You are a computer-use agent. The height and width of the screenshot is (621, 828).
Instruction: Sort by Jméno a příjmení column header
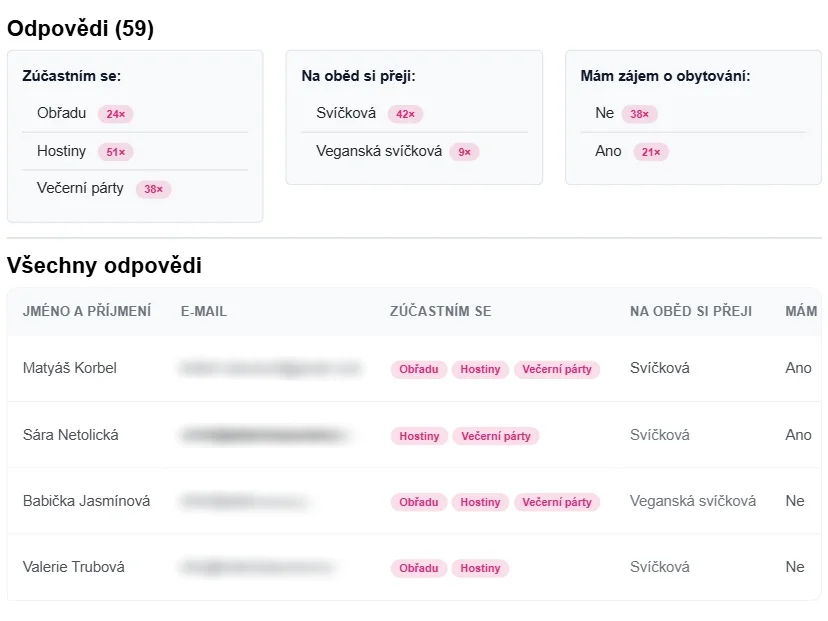point(87,311)
